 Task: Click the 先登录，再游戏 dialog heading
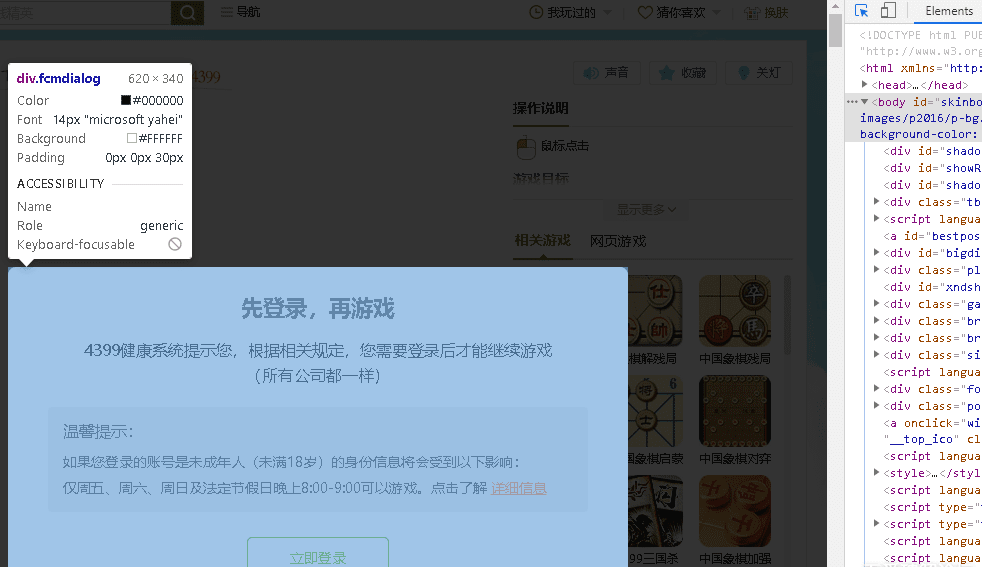[x=318, y=309]
